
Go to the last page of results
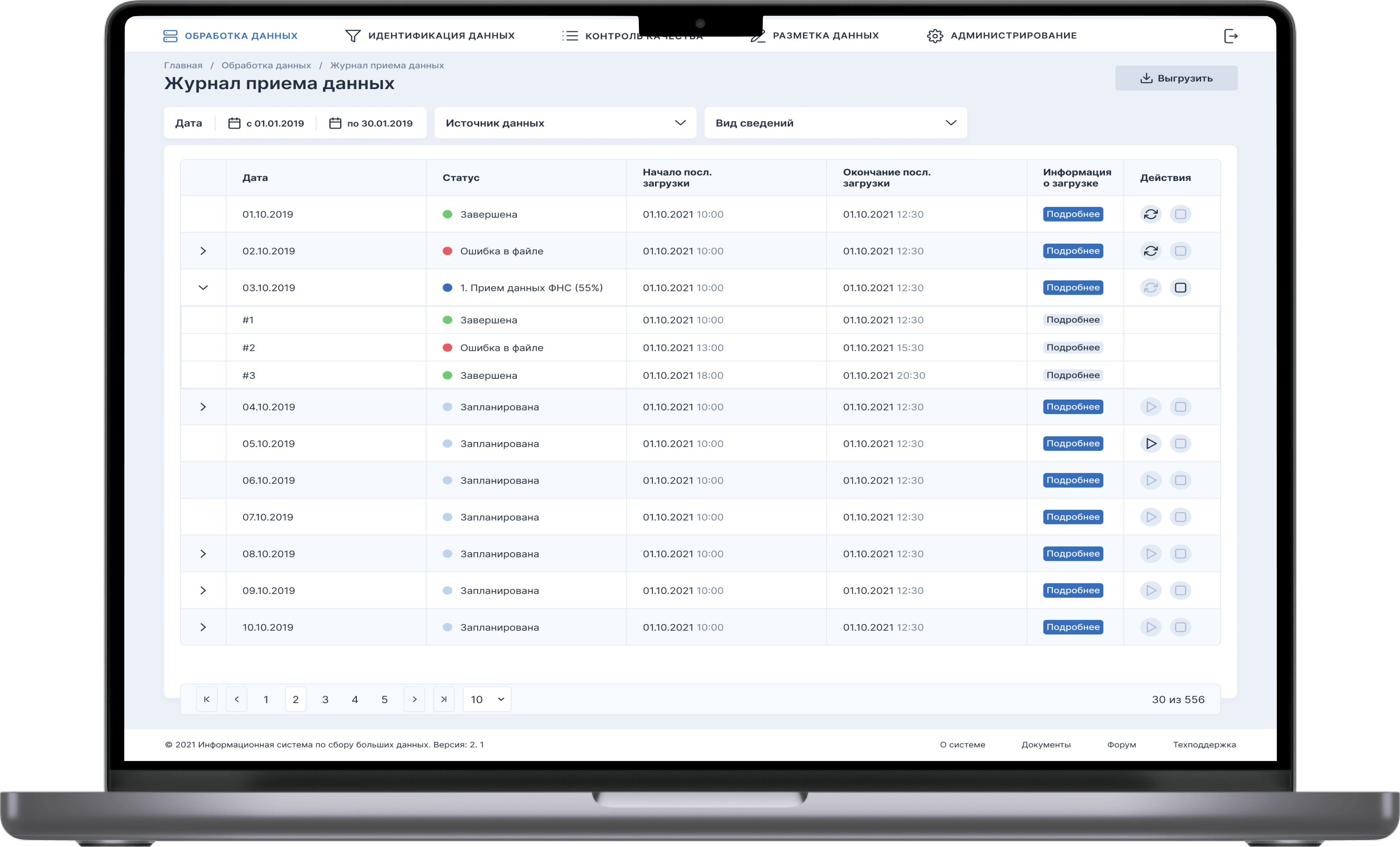(444, 699)
